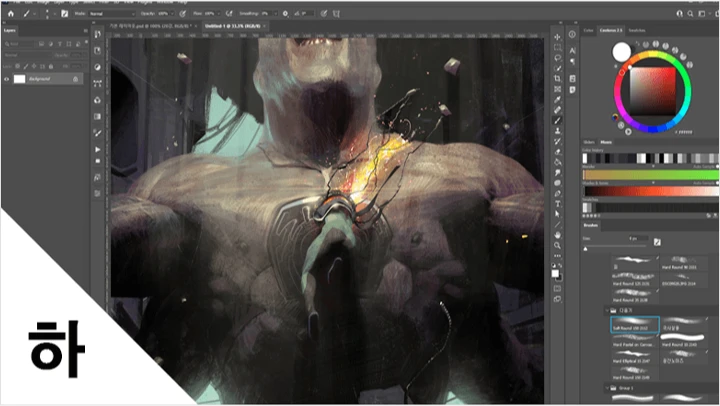720x406 pixels.
Task: Open the brush preset picker arrow
Action: click(x=54, y=14)
